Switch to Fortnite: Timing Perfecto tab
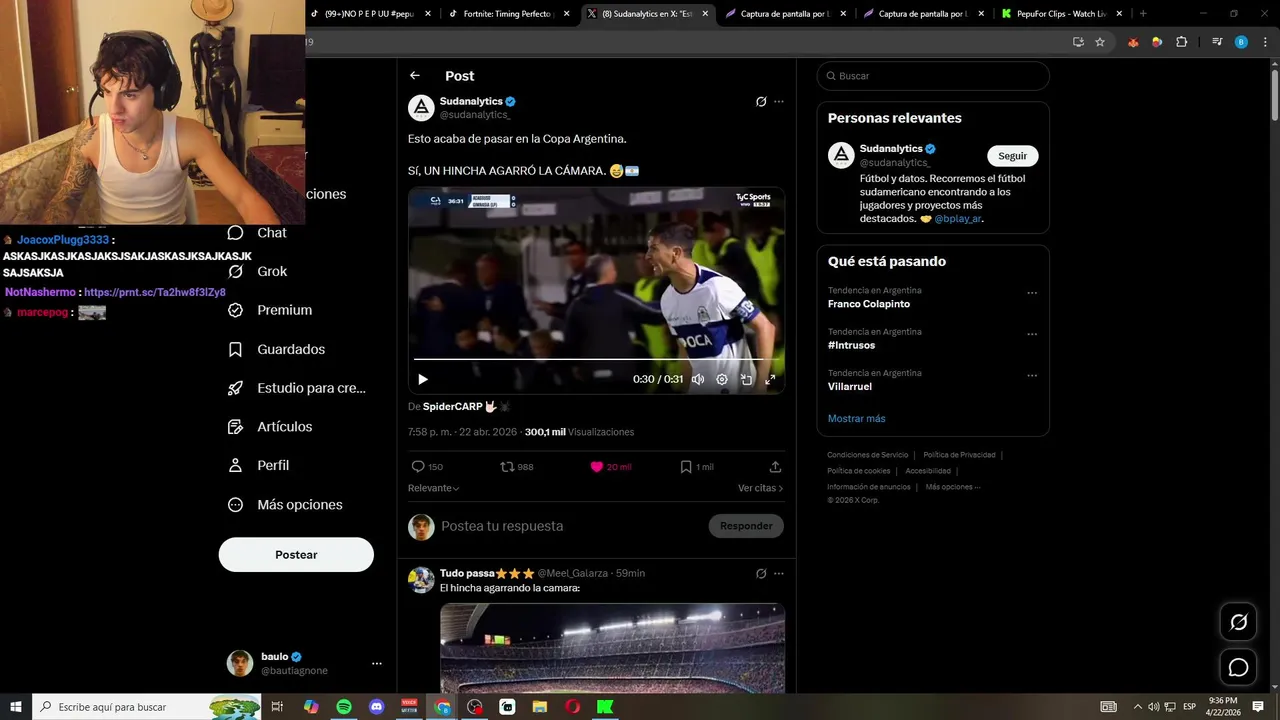The width and height of the screenshot is (1280, 720). 509,14
